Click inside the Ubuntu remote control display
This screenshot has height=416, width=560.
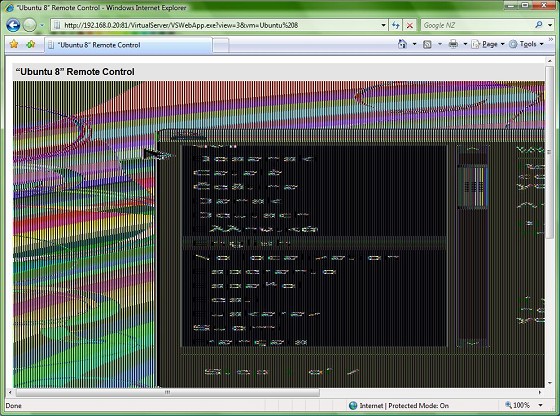pos(279,234)
